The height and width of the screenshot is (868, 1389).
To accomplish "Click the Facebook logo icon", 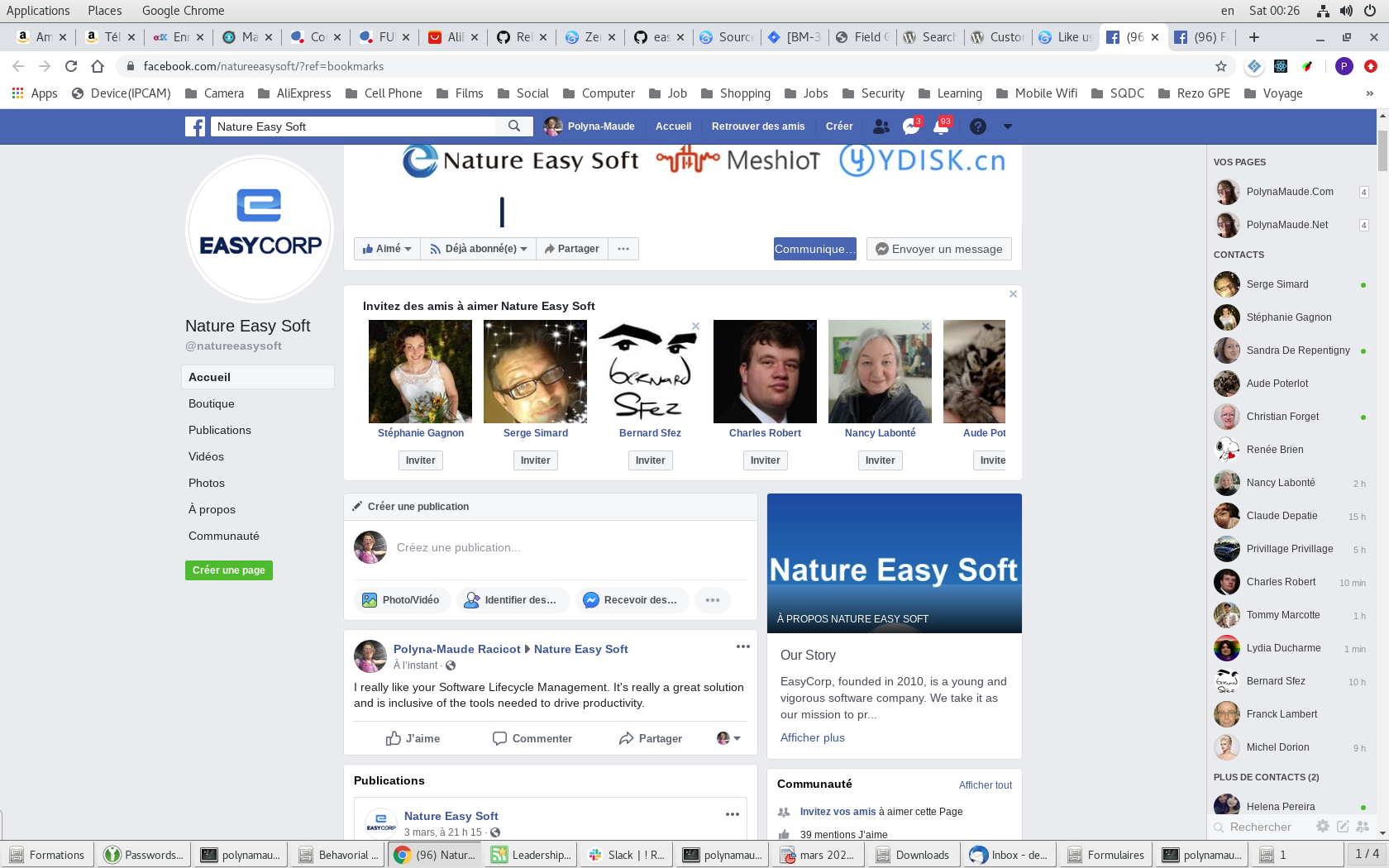I will coord(195,126).
